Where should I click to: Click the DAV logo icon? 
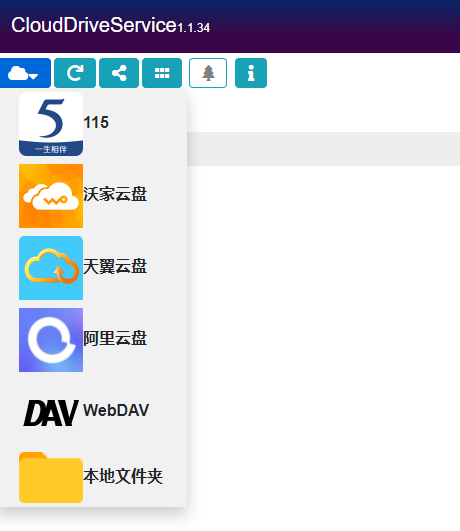tap(51, 412)
